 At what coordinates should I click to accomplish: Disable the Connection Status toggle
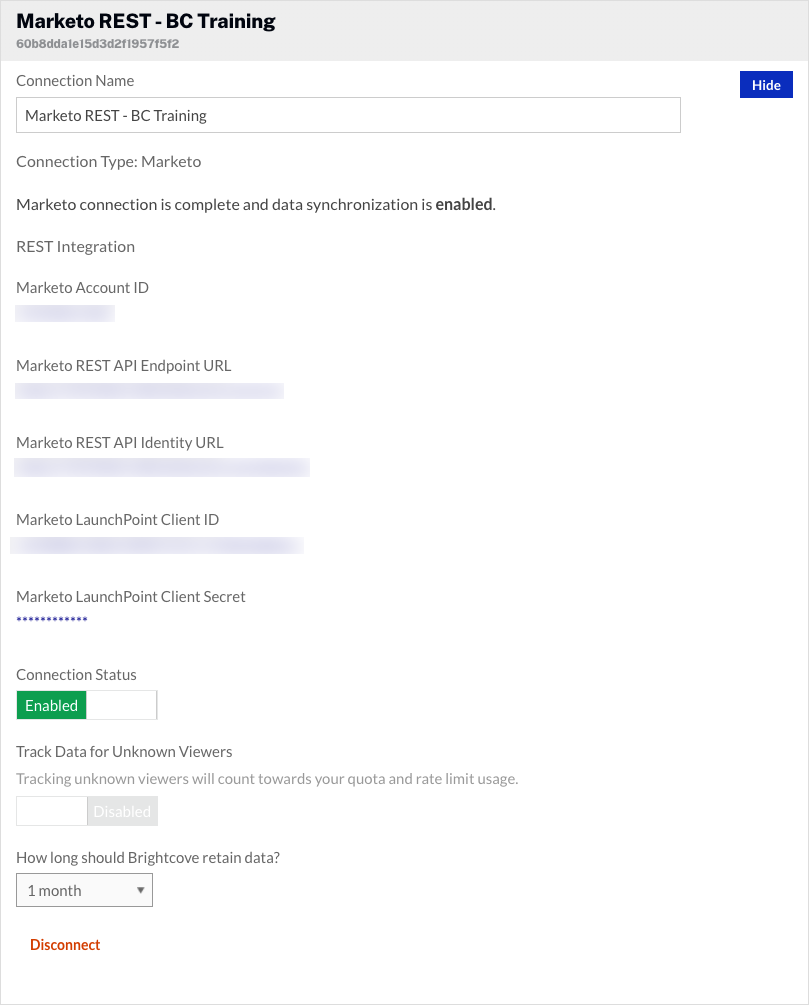tap(121, 705)
